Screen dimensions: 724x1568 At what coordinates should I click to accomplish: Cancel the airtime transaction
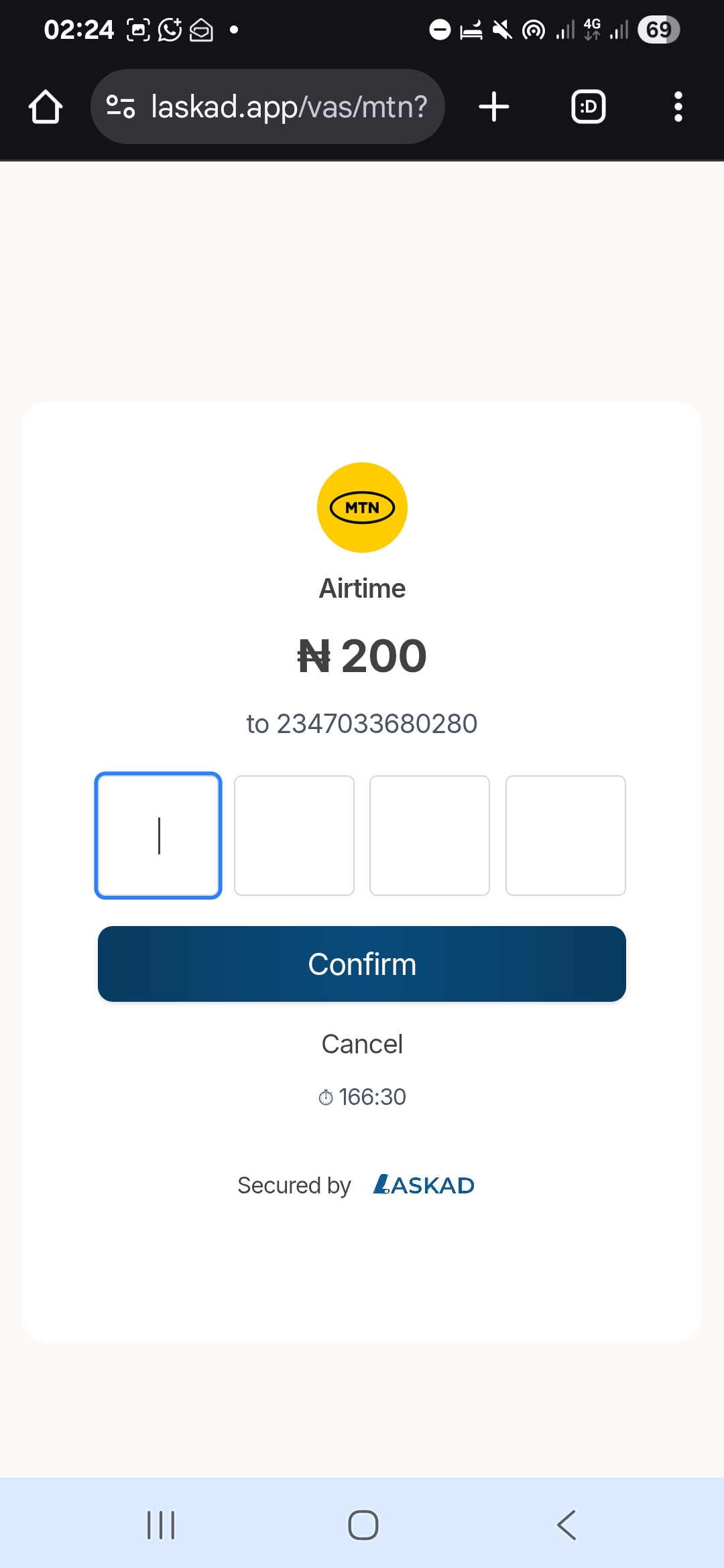[362, 1044]
